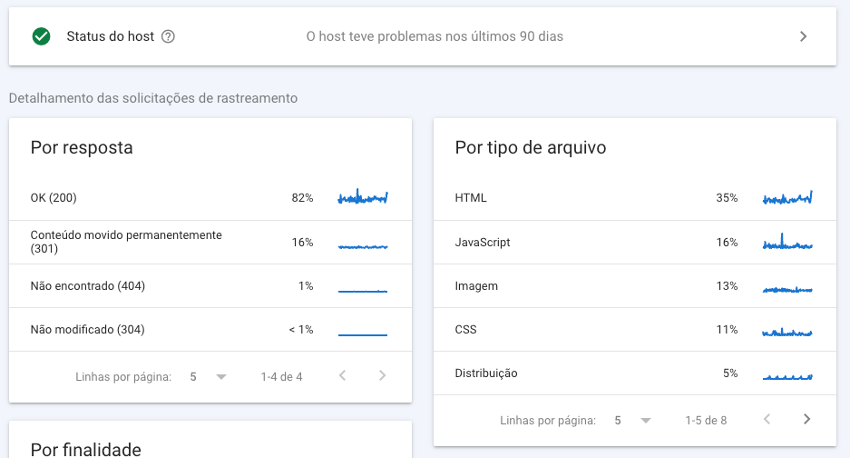Click the Por tipo de arquivo heading
This screenshot has height=458, width=850.
530,147
